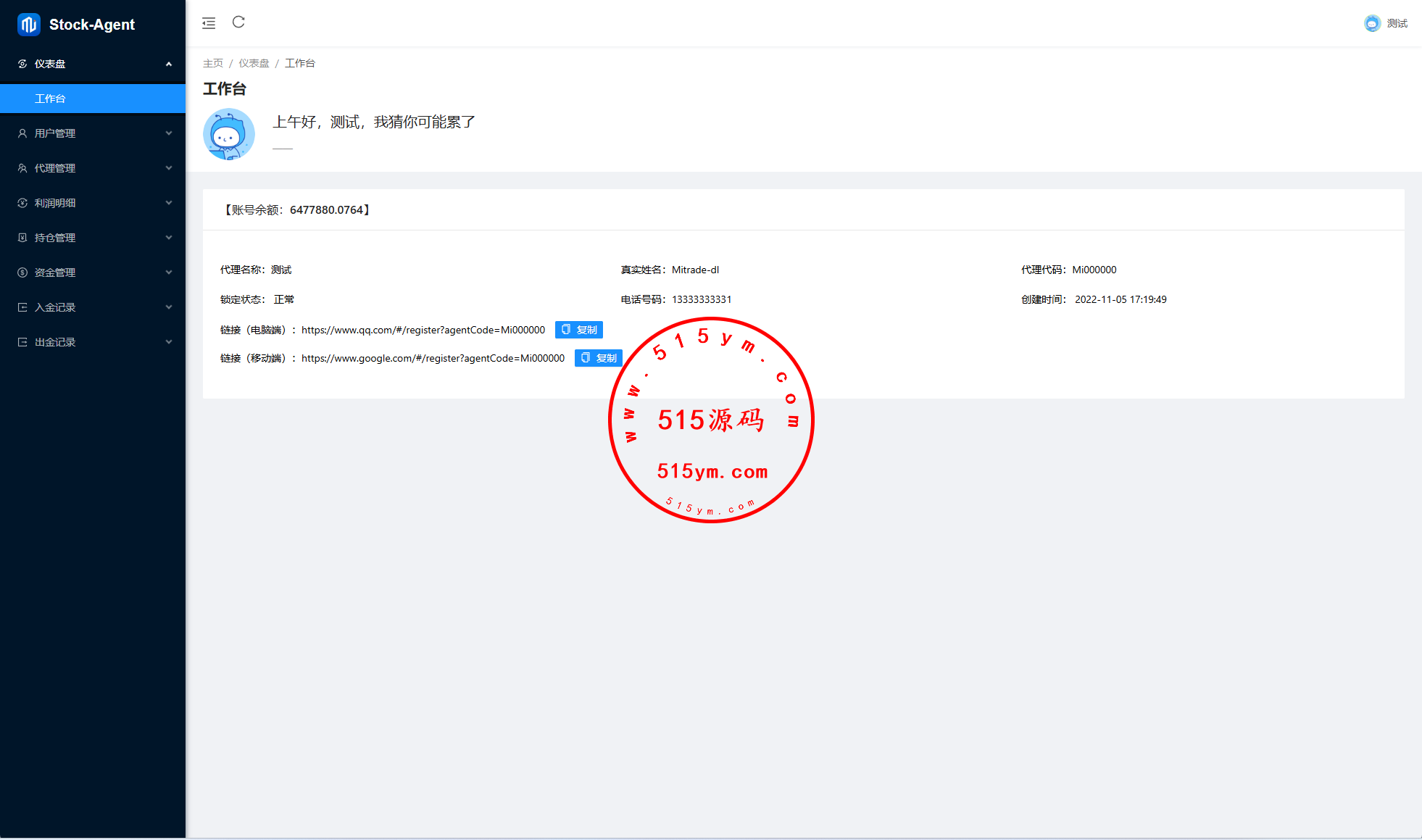The image size is (1422, 840).
Task: Click the refresh page icon
Action: pyautogui.click(x=238, y=22)
